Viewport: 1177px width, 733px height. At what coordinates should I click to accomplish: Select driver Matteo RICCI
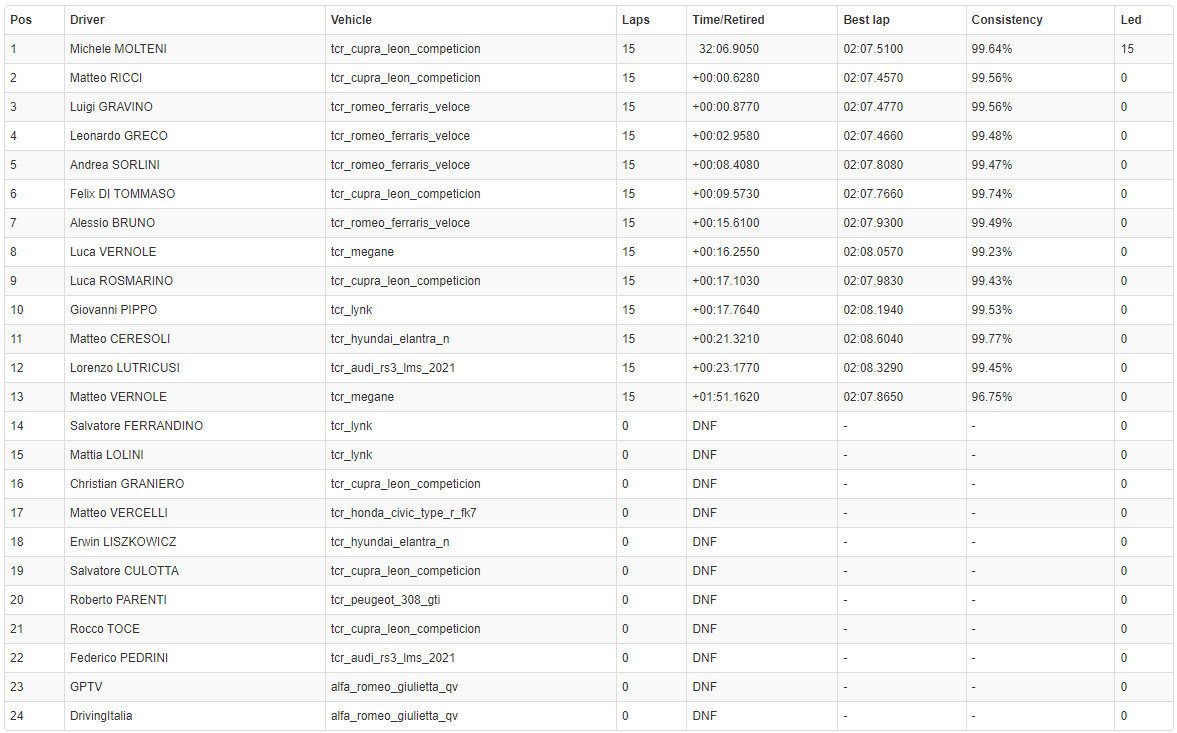[104, 78]
